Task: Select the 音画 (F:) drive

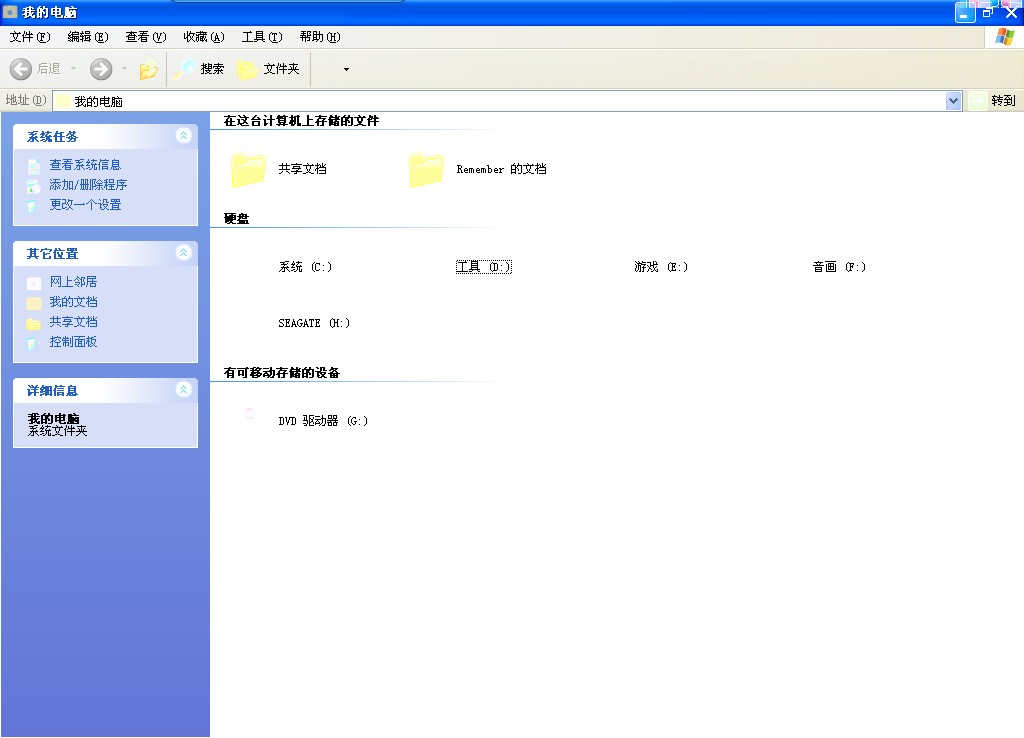Action: tap(839, 267)
